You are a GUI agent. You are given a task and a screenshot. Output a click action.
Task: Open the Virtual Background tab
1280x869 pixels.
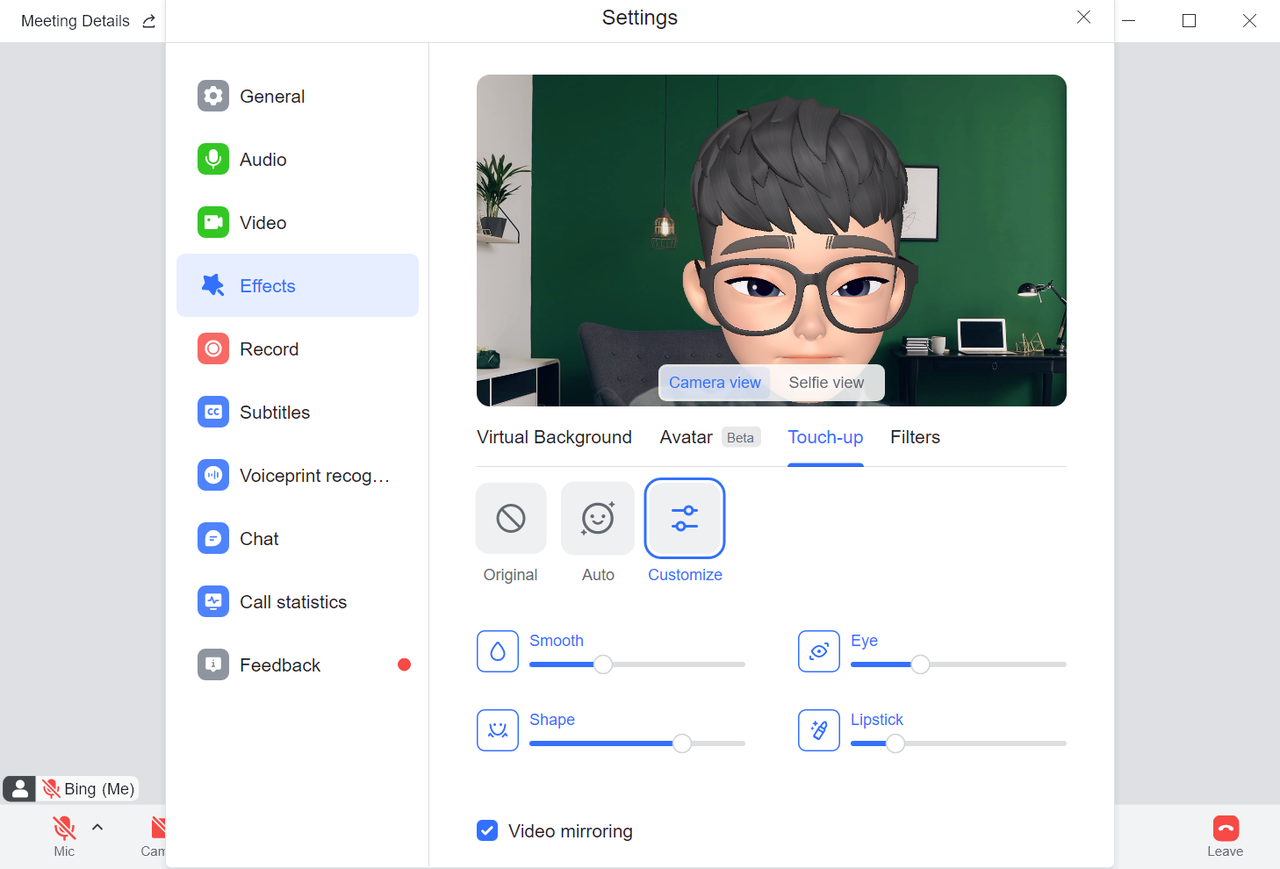[554, 437]
